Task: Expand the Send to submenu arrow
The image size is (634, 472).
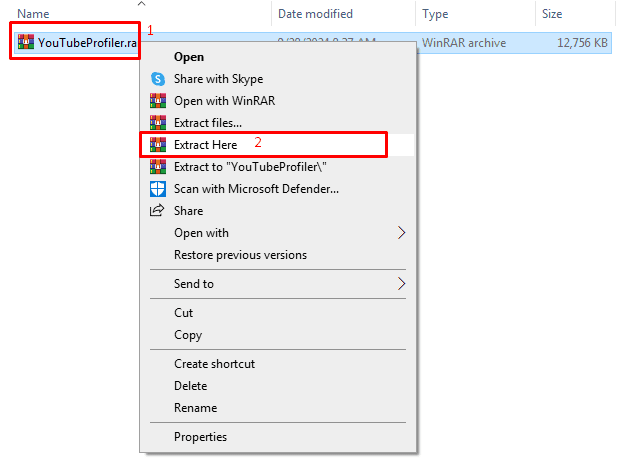Action: pos(401,284)
